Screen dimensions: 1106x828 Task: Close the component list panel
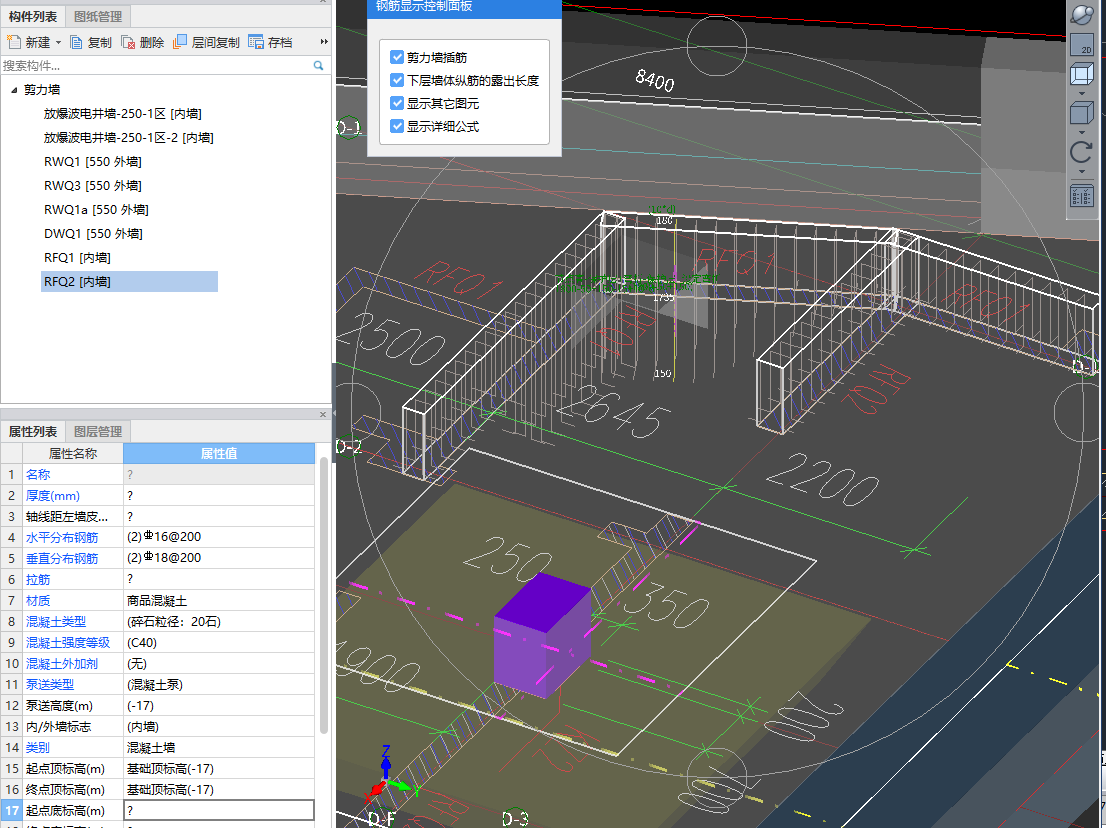tap(323, 1)
